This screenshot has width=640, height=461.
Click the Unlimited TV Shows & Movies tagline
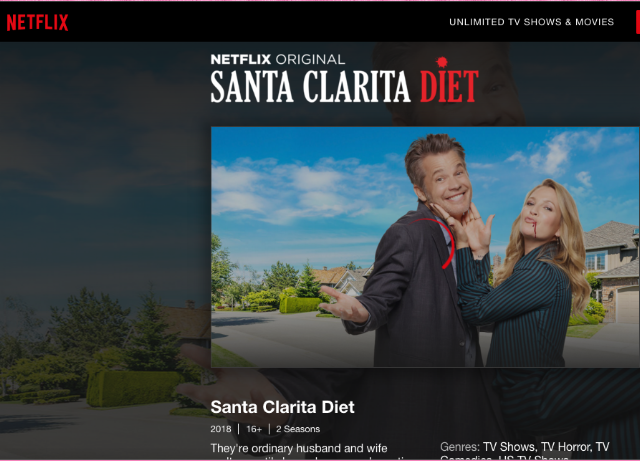click(531, 22)
